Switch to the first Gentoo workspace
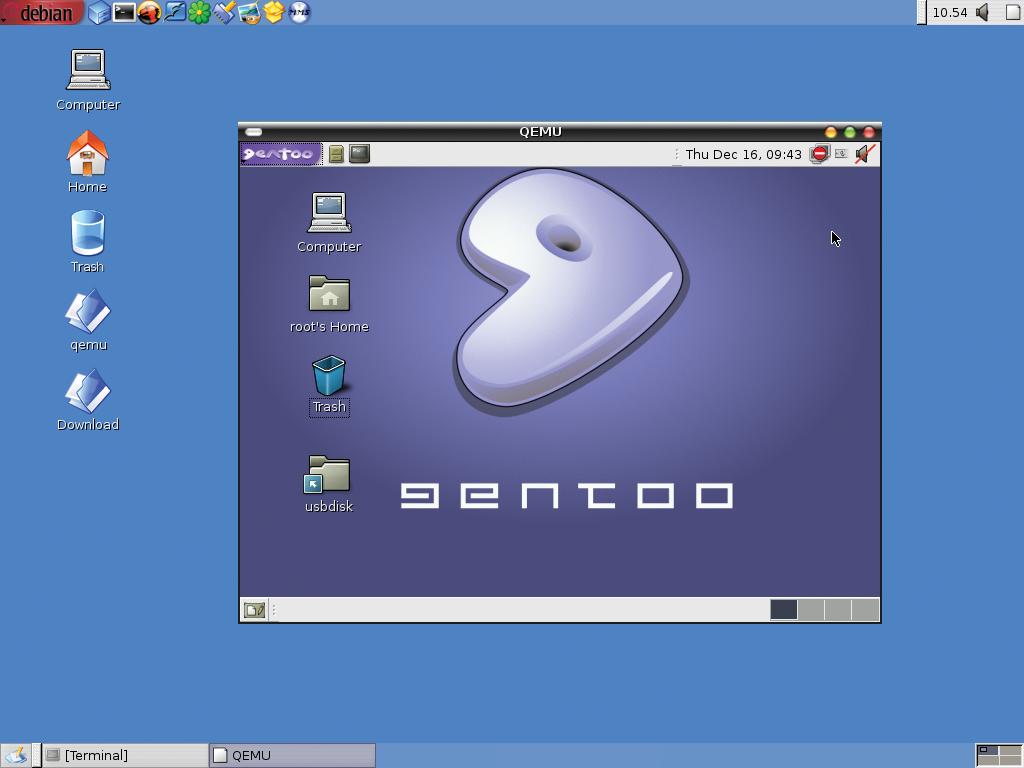The height and width of the screenshot is (768, 1024). 784,610
